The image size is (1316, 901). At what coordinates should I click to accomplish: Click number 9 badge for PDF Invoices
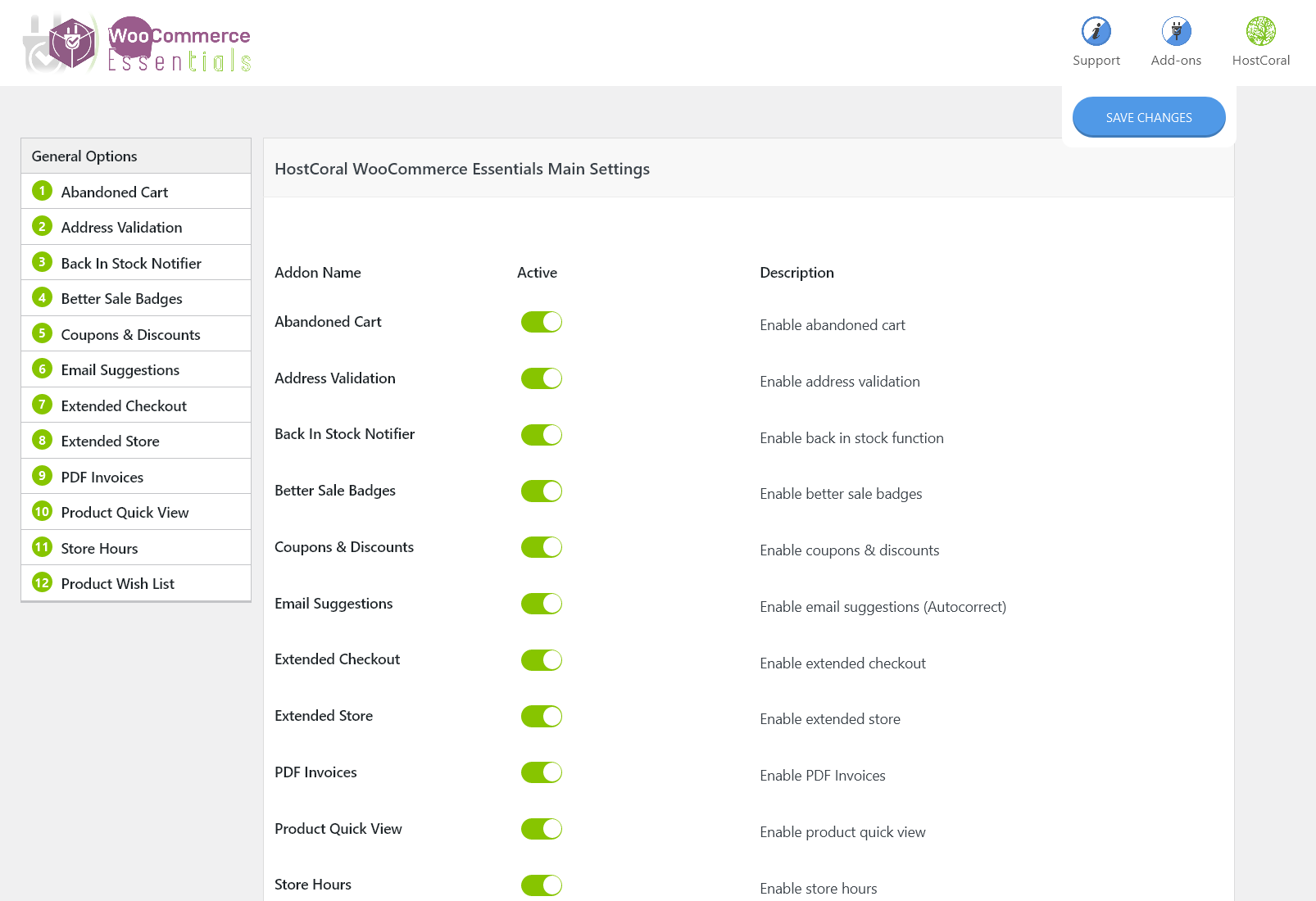point(42,476)
